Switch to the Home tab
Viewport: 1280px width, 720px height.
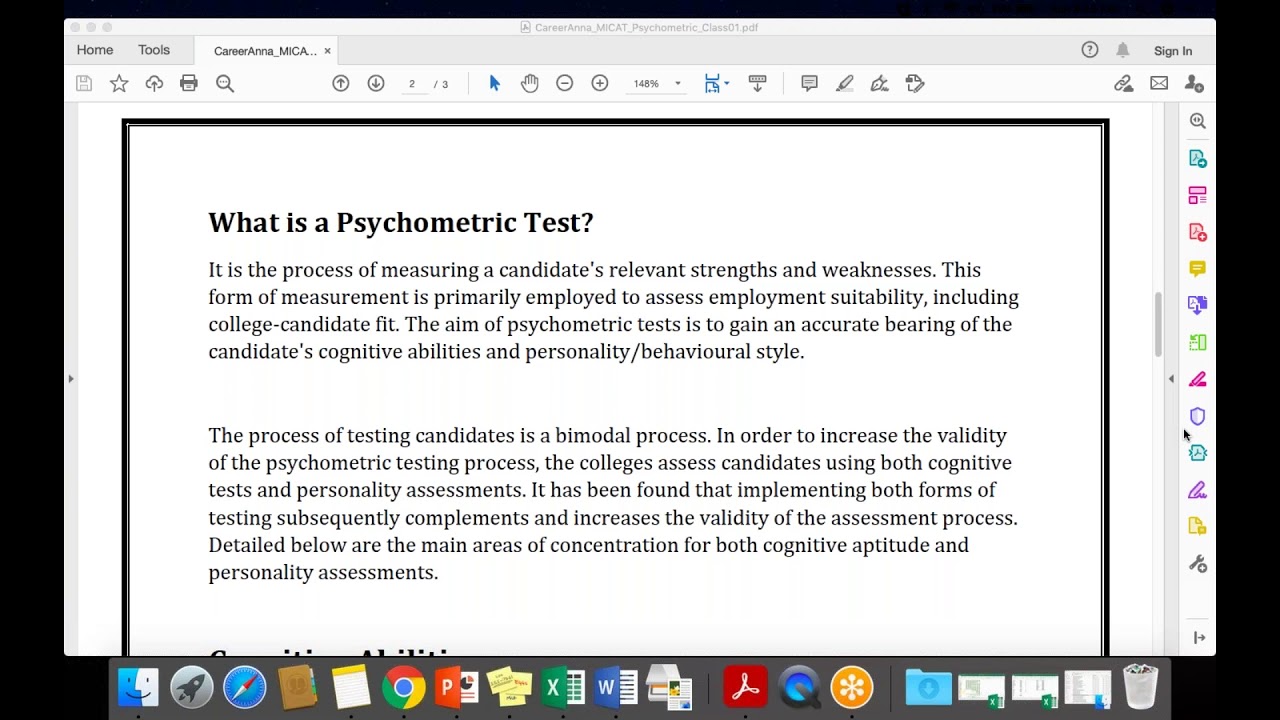(95, 50)
